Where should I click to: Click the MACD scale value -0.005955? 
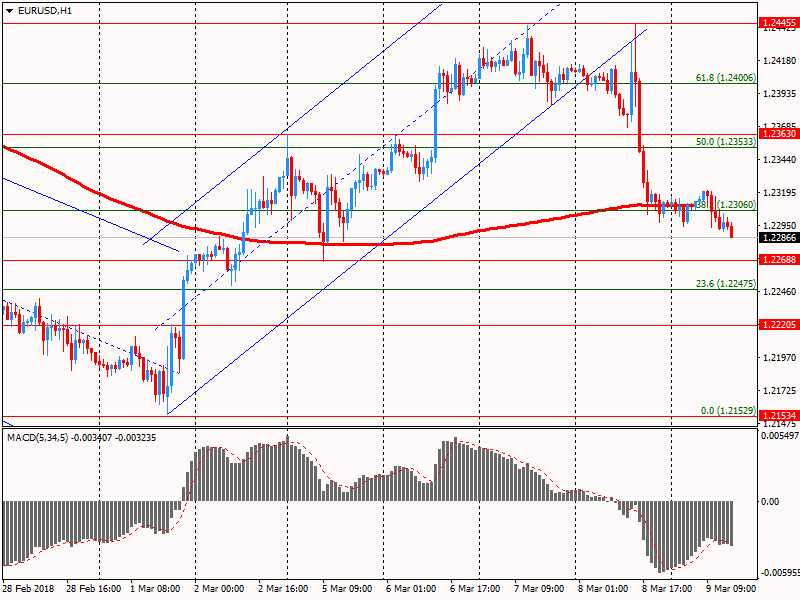coord(780,573)
